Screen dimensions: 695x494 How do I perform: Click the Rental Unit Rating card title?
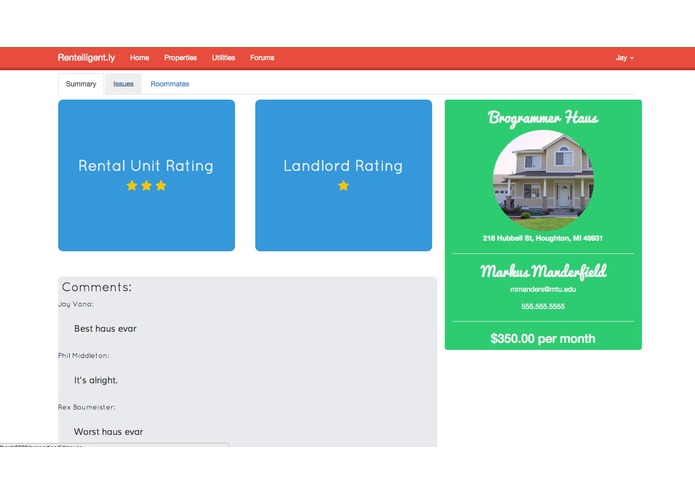tap(146, 166)
